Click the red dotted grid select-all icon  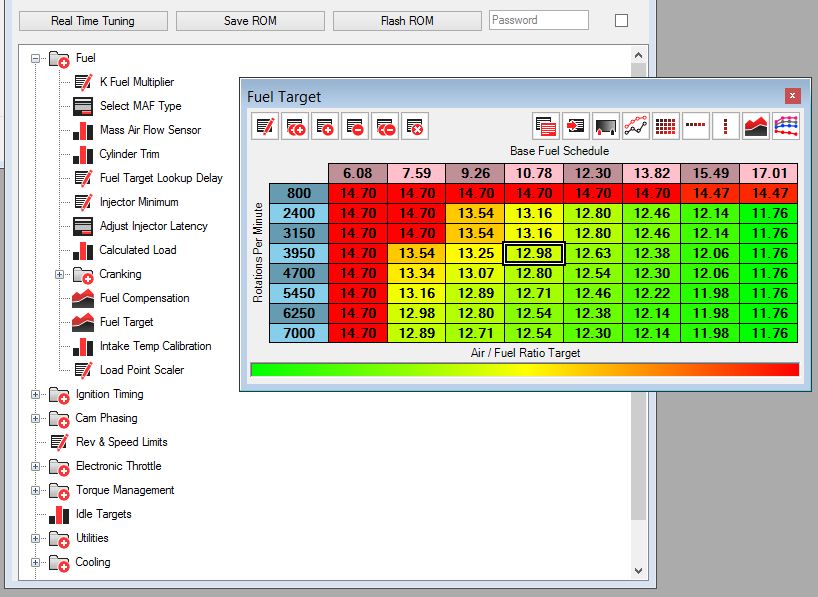pyautogui.click(x=666, y=126)
